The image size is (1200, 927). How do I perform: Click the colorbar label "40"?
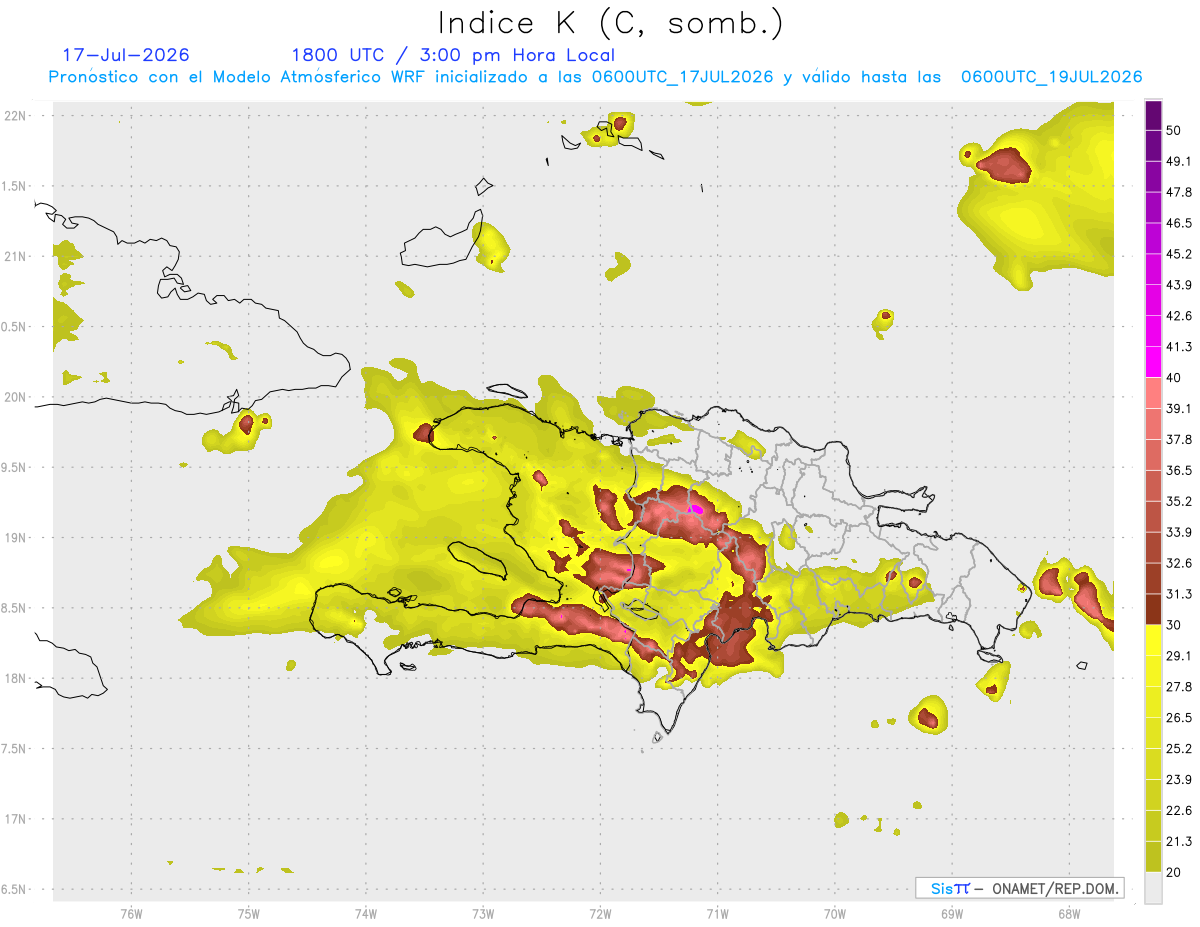pos(1174,378)
